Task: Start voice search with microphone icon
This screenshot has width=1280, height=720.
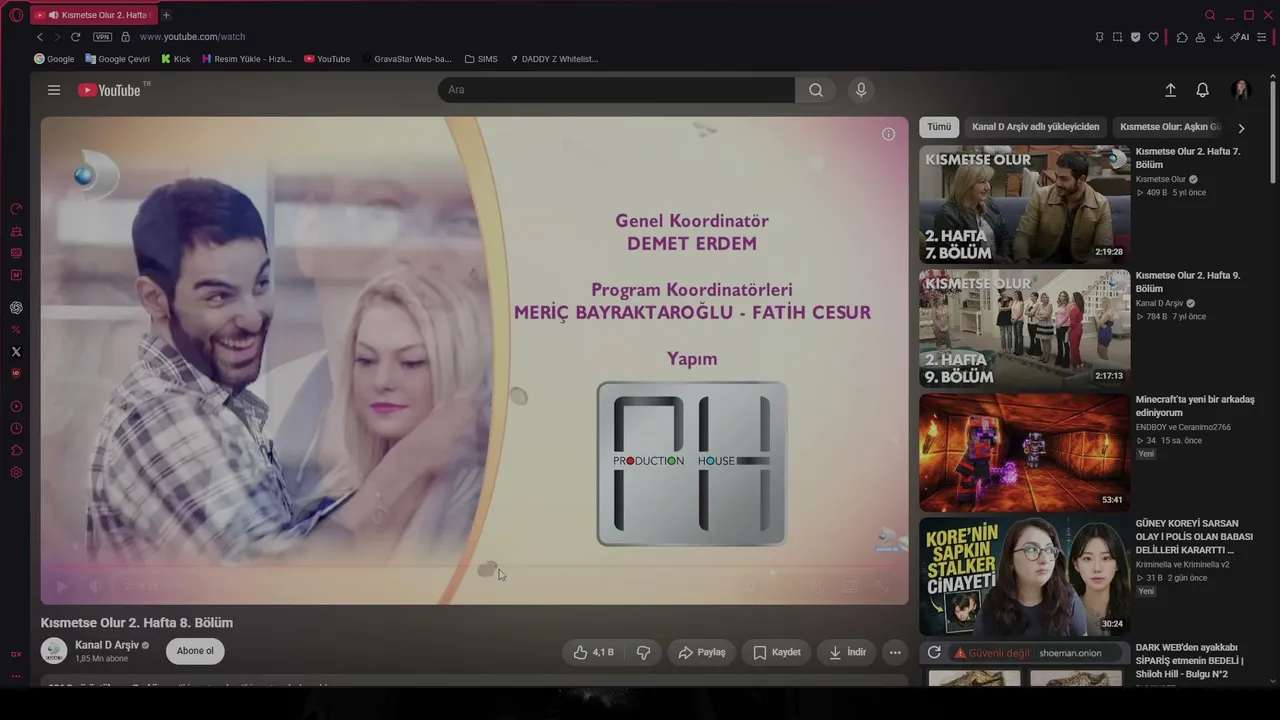Action: click(x=861, y=90)
